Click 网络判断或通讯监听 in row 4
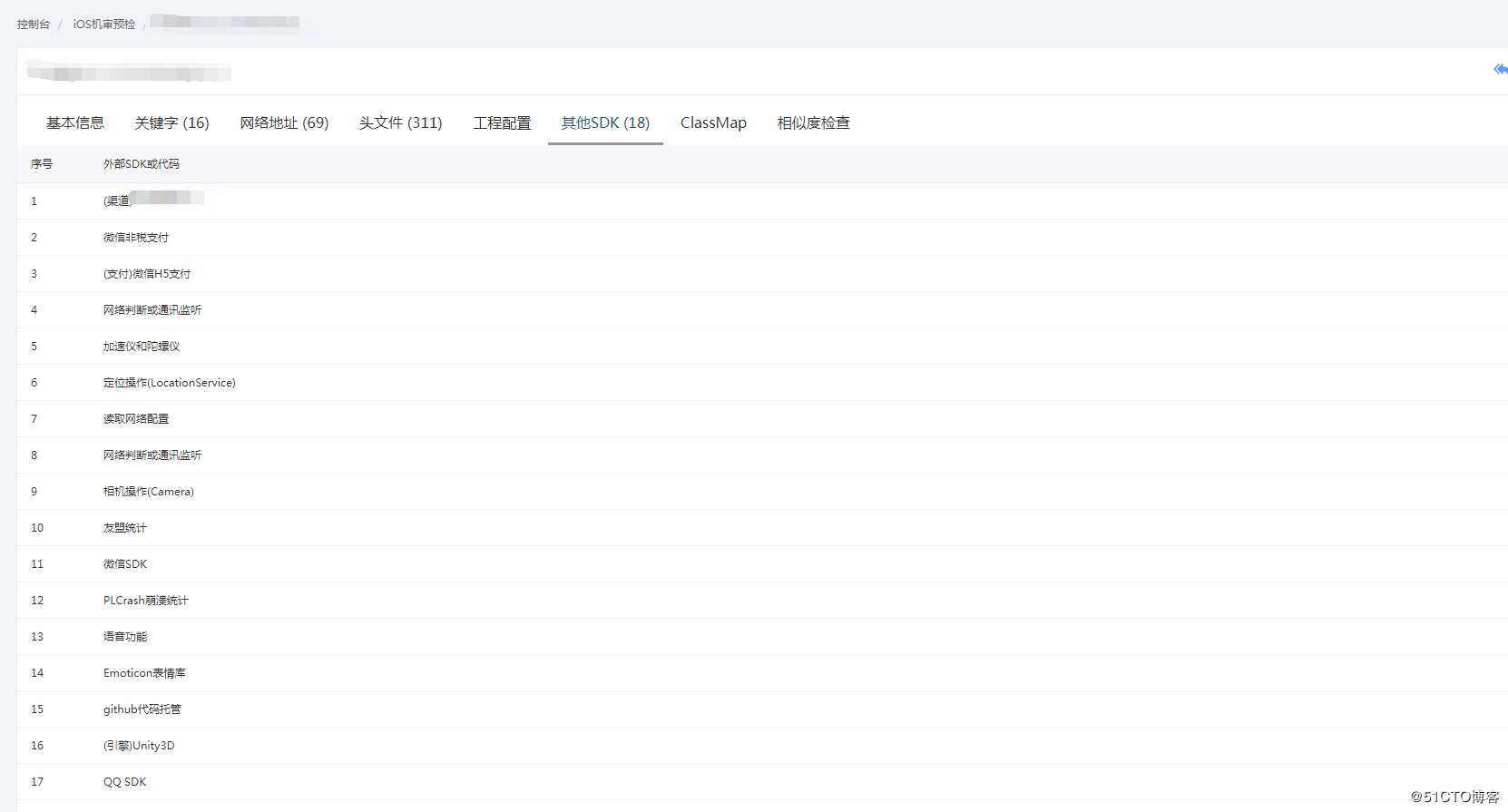The width and height of the screenshot is (1508, 812). click(152, 310)
